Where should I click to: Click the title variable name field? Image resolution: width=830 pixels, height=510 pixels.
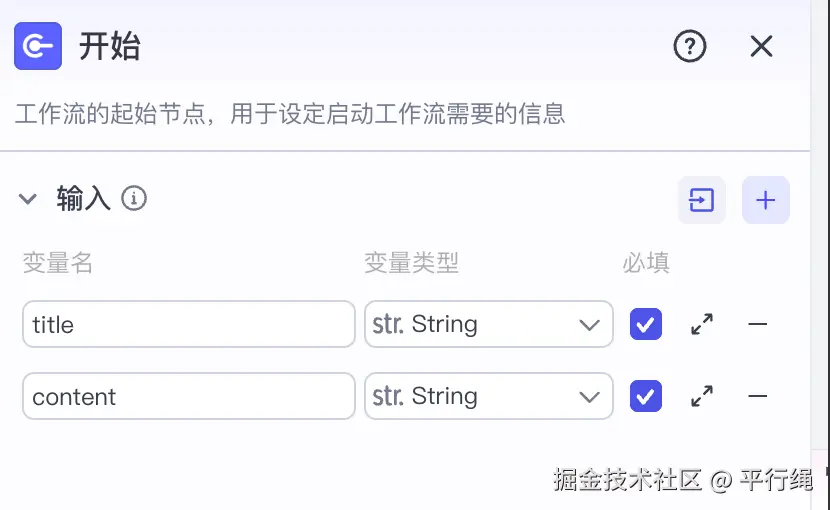coord(188,324)
